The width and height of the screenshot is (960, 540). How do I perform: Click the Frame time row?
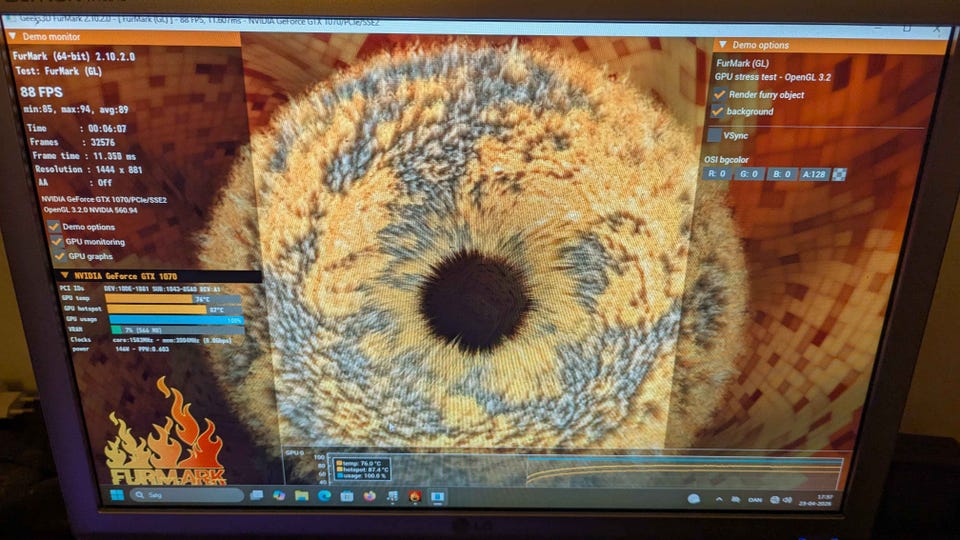(x=84, y=156)
